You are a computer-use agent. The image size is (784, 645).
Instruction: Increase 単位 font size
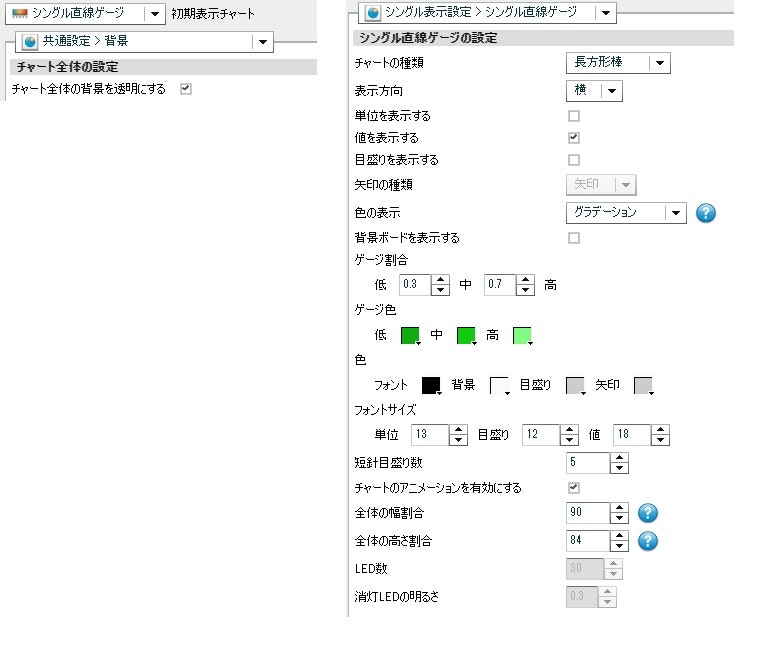coord(458,430)
